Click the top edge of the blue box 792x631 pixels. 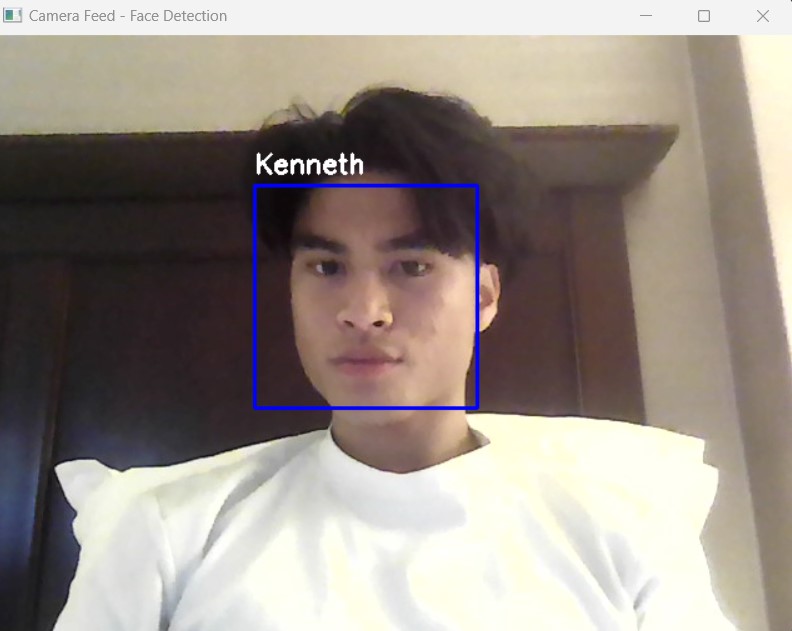(366, 186)
